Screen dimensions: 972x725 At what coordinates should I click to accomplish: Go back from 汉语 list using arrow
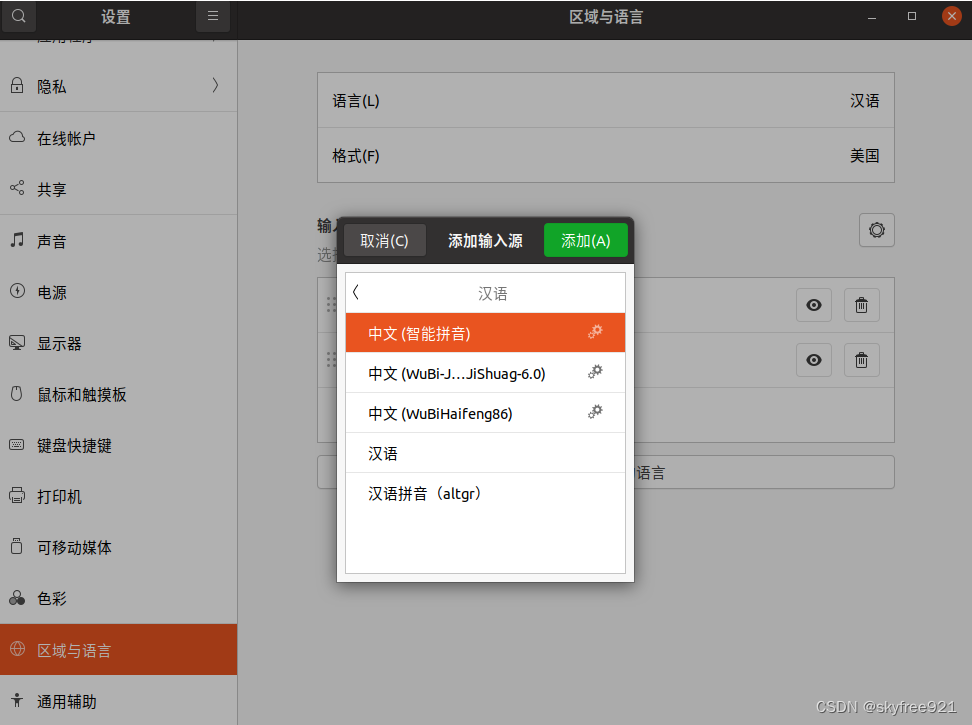pyautogui.click(x=356, y=292)
